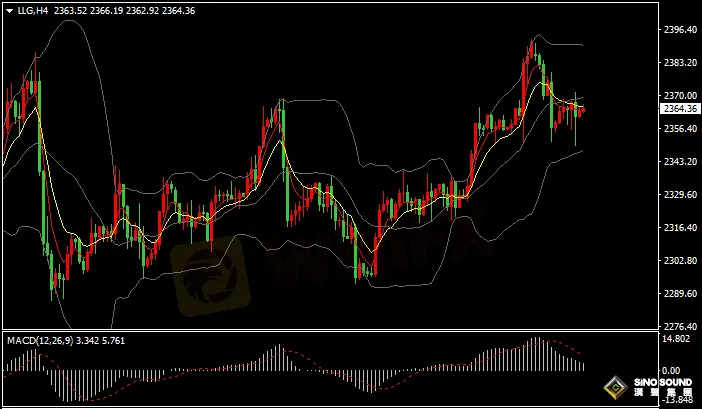Click the 2276.40 price axis label
Viewport: 702px width, 409px height.
(x=681, y=326)
